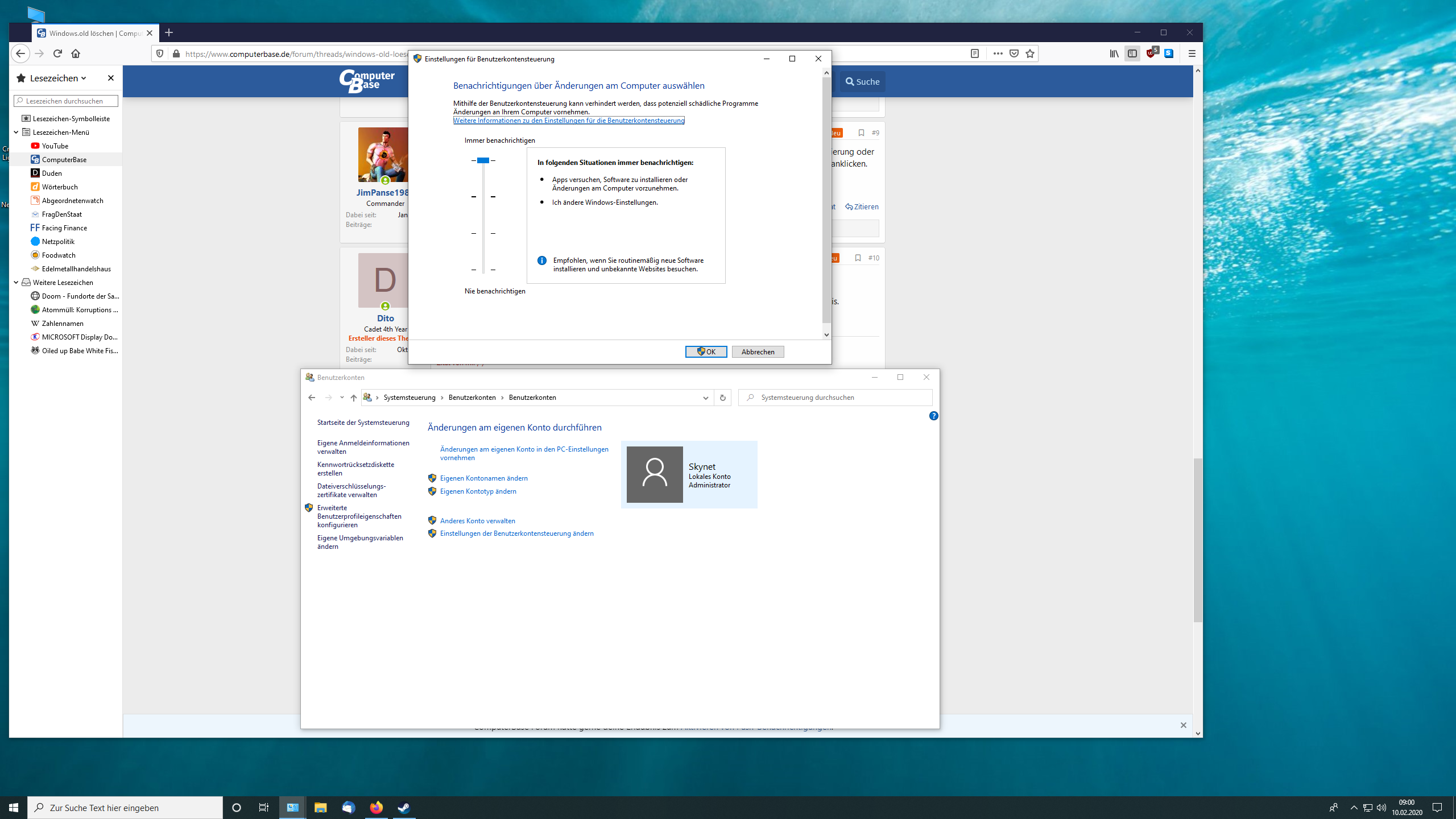Open Eigene Umgebungsvariablen ändern

pyautogui.click(x=360, y=542)
